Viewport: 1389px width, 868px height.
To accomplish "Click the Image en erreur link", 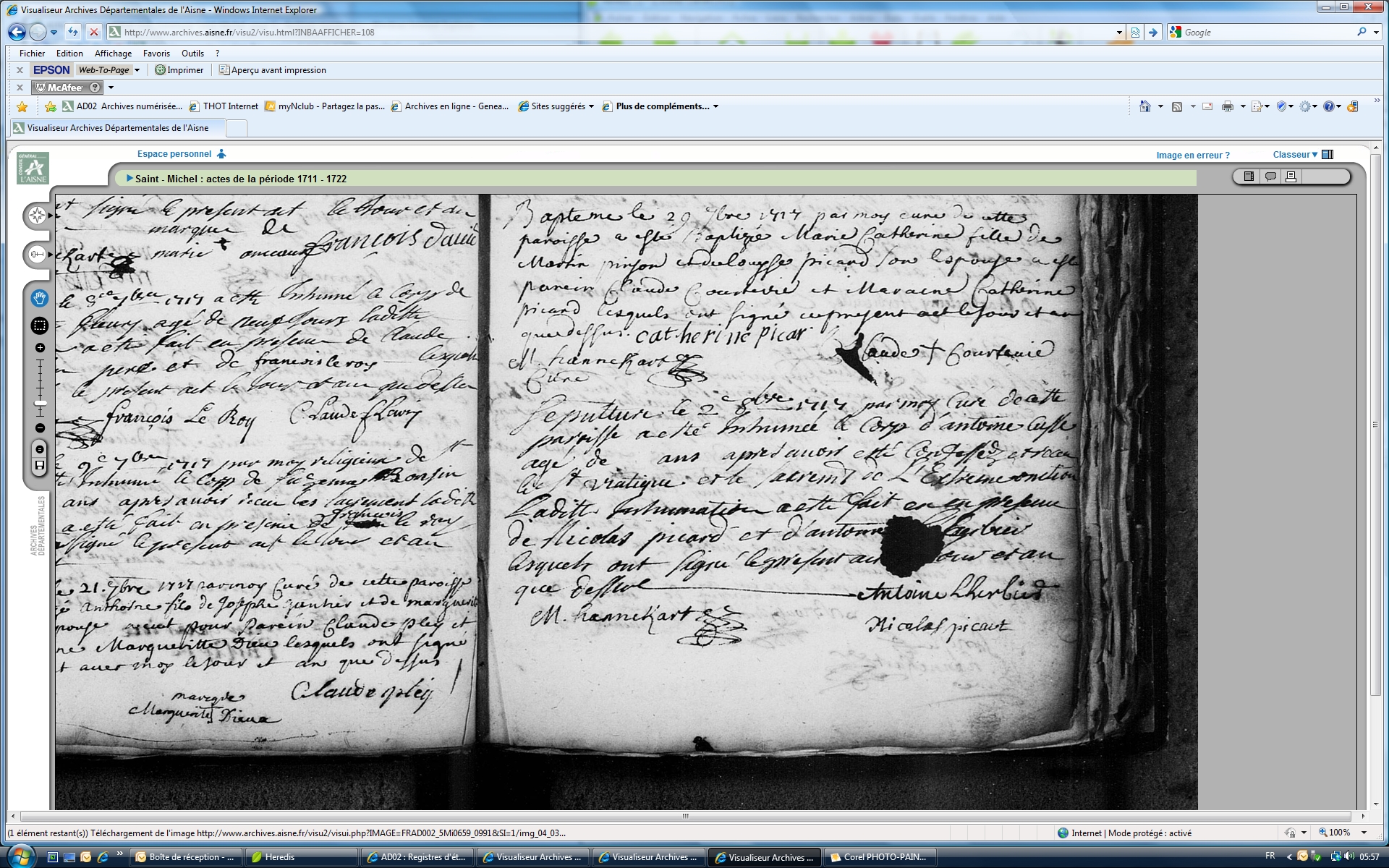I will (1192, 156).
